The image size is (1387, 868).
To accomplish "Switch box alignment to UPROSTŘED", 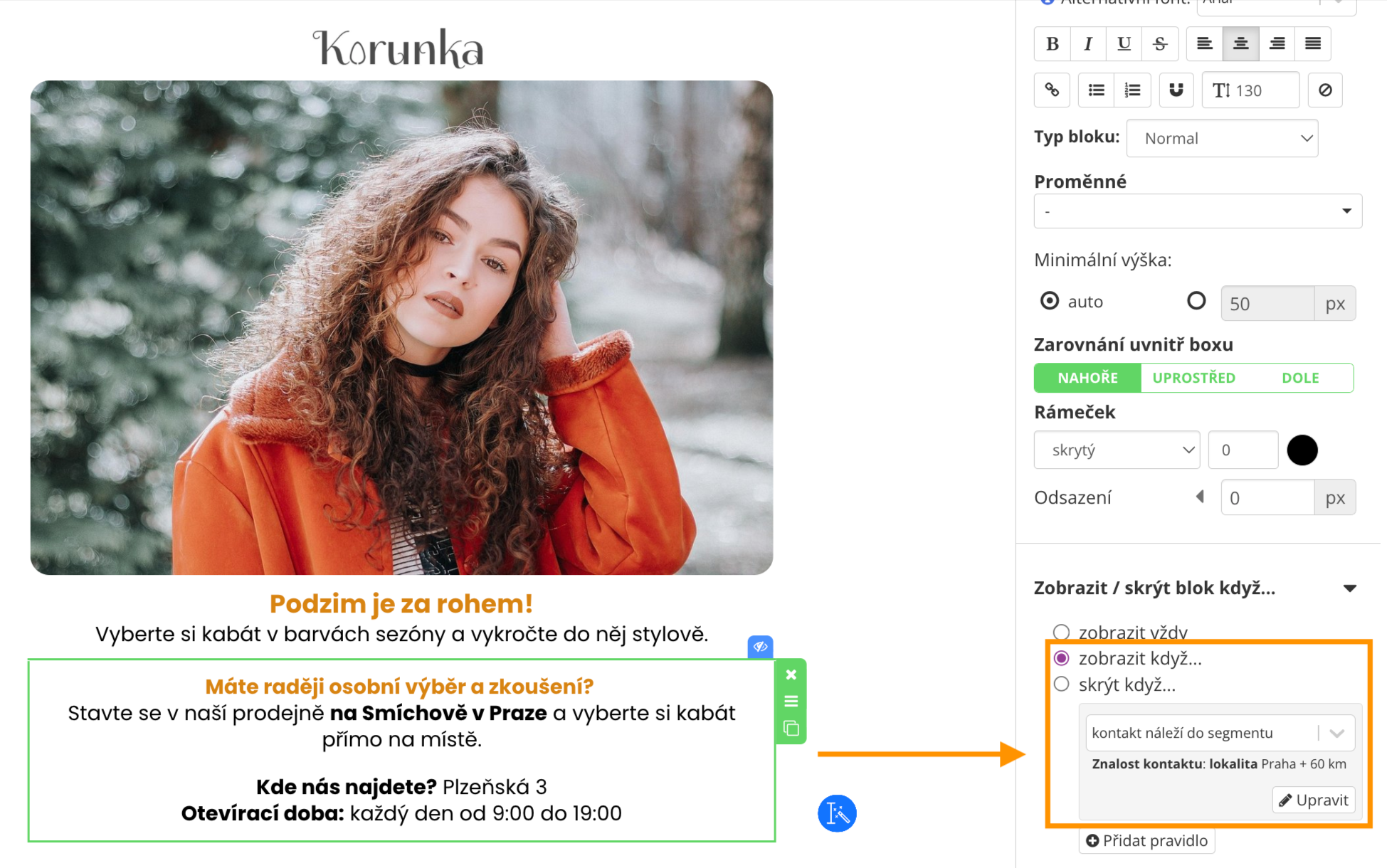I will pyautogui.click(x=1193, y=378).
